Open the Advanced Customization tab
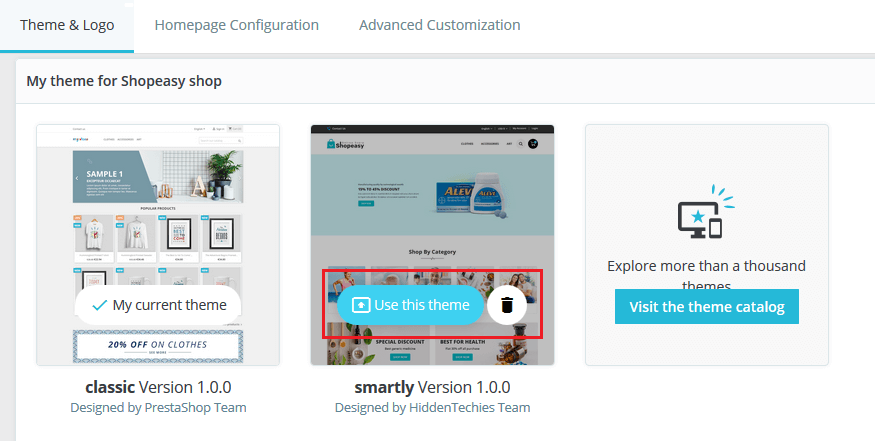875x441 pixels. click(440, 26)
